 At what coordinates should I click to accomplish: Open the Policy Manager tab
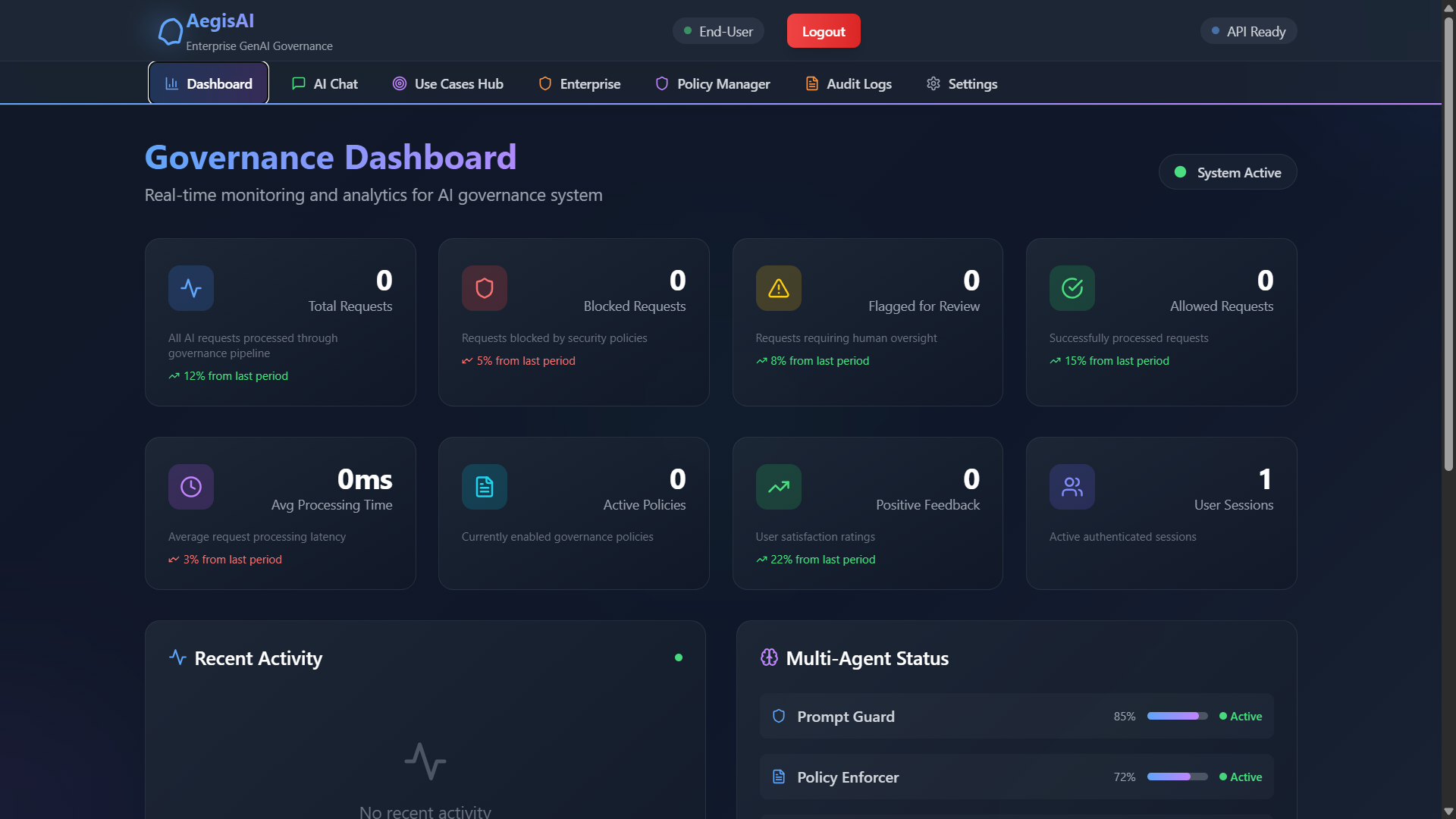tap(712, 83)
